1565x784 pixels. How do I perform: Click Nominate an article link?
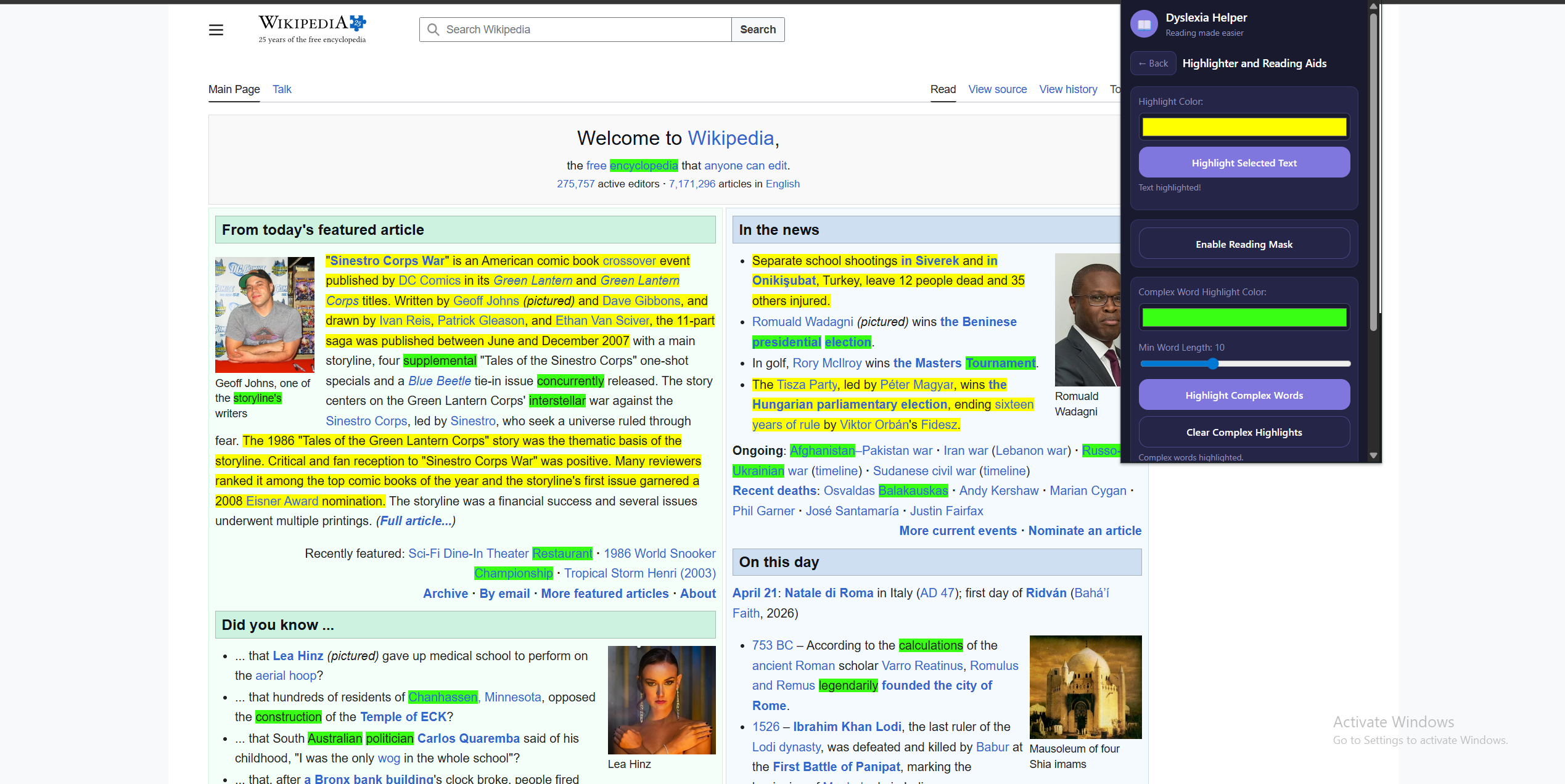point(1085,531)
